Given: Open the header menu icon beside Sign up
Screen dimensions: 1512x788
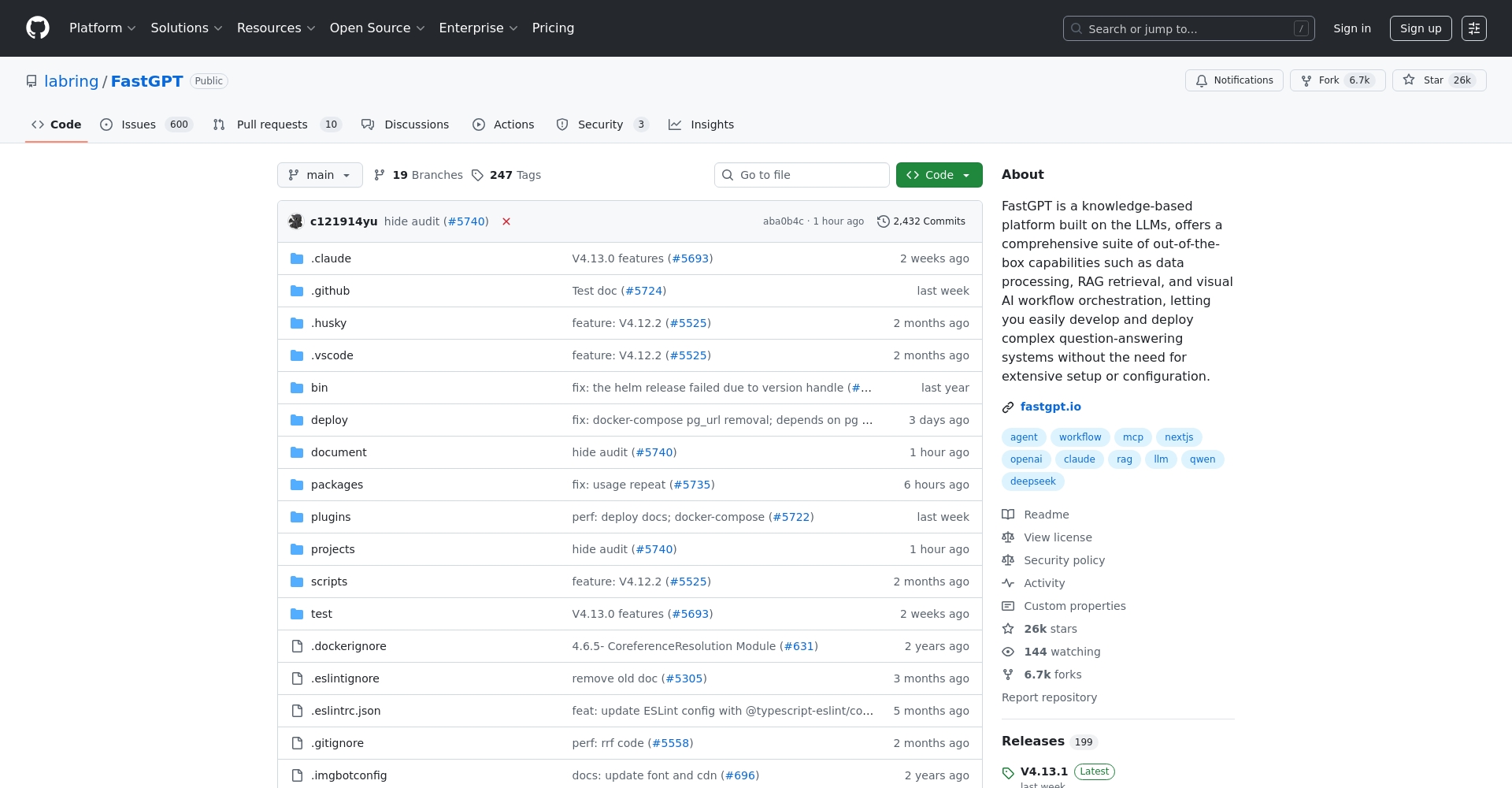Looking at the screenshot, I should tap(1473, 28).
